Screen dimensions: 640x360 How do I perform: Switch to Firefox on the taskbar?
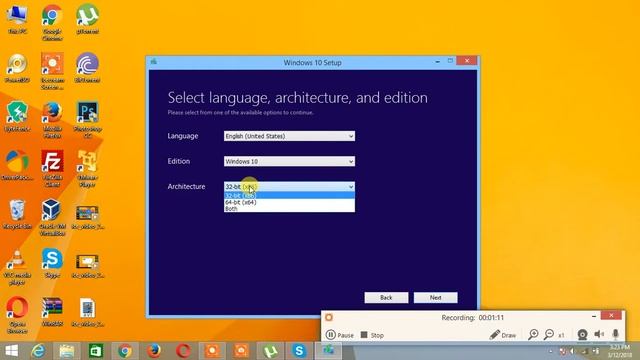pos(154,351)
